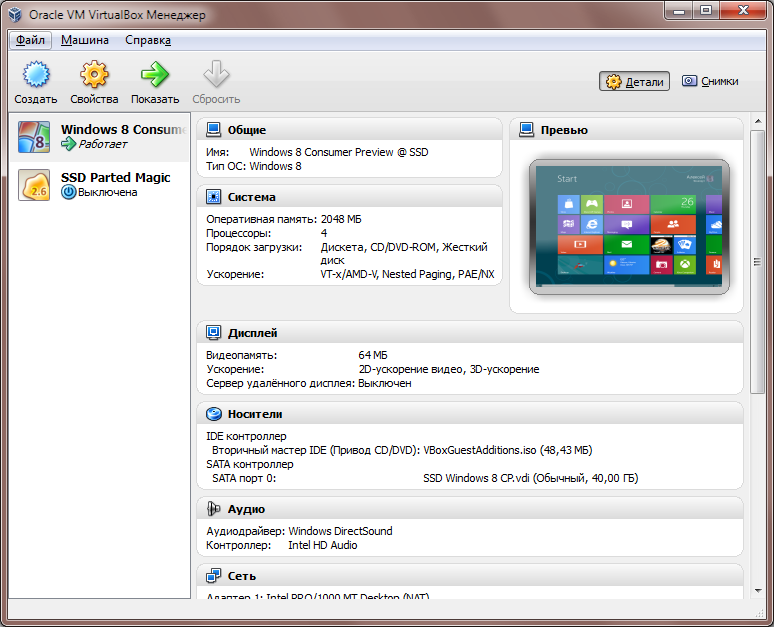Click the Система section chip icon

(x=213, y=196)
